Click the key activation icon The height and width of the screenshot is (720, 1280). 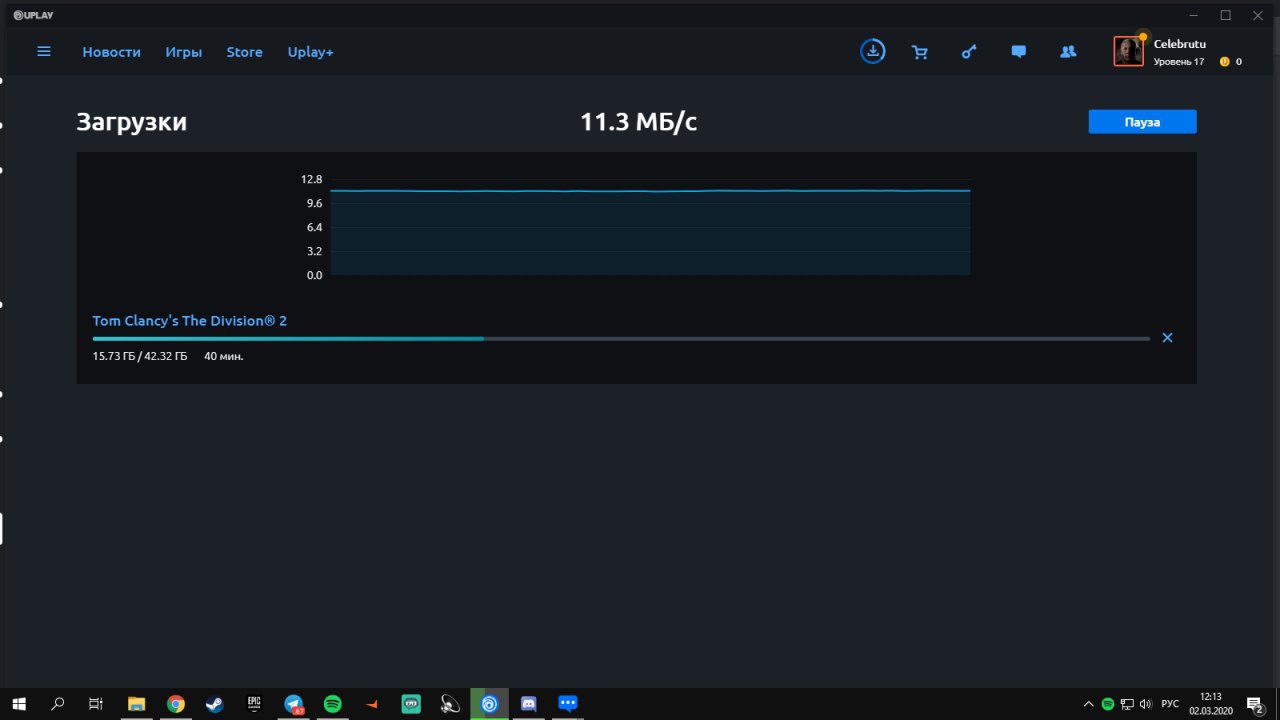coord(969,52)
